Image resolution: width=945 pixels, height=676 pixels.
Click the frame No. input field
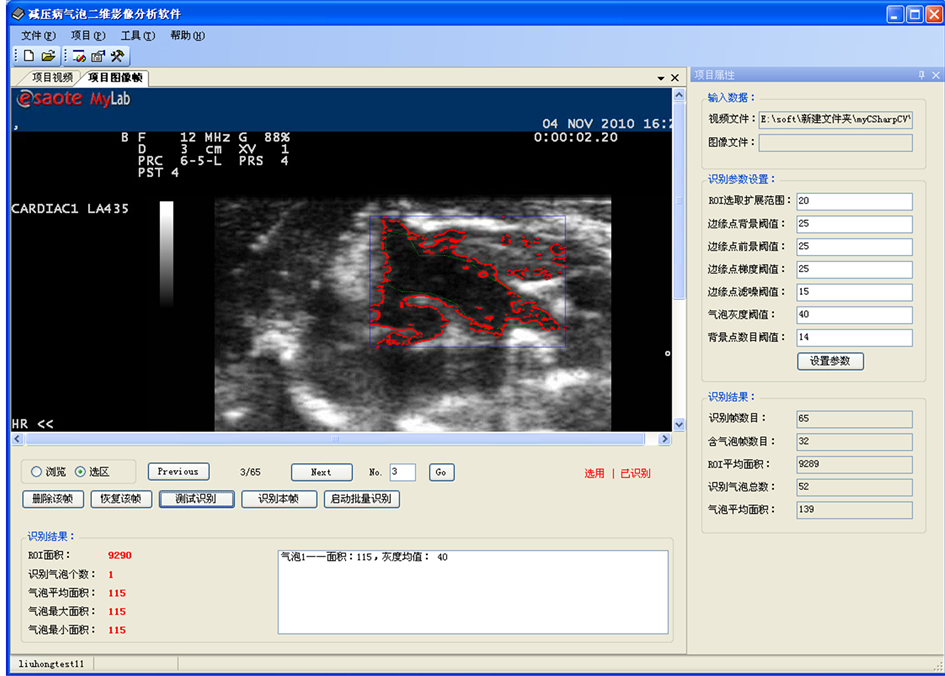click(x=402, y=472)
